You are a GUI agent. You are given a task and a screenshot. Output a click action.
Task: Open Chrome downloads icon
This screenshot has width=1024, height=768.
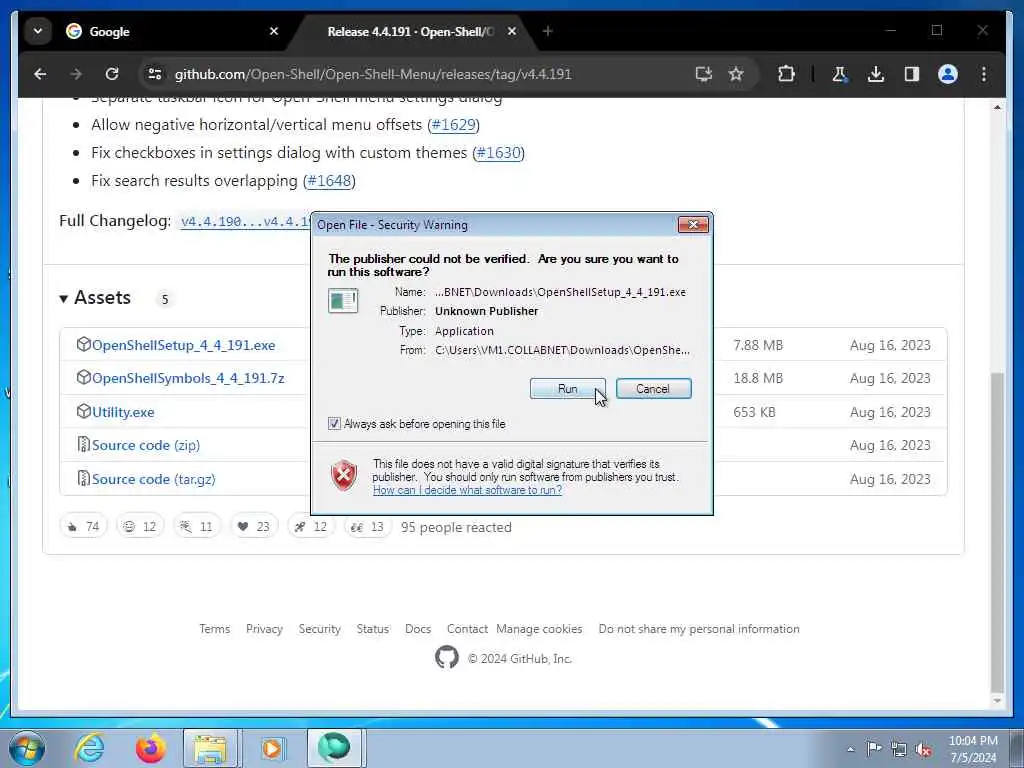[876, 74]
